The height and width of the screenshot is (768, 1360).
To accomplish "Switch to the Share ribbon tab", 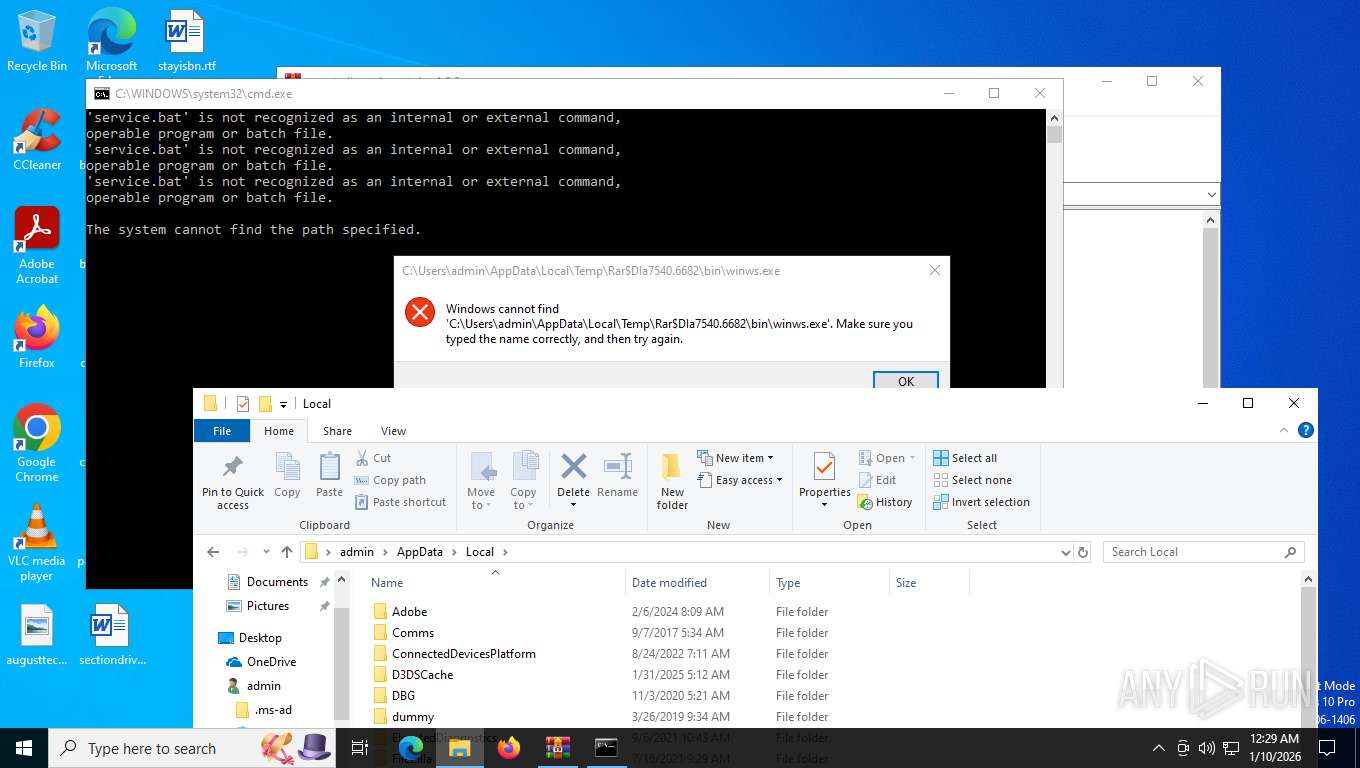I will (337, 431).
